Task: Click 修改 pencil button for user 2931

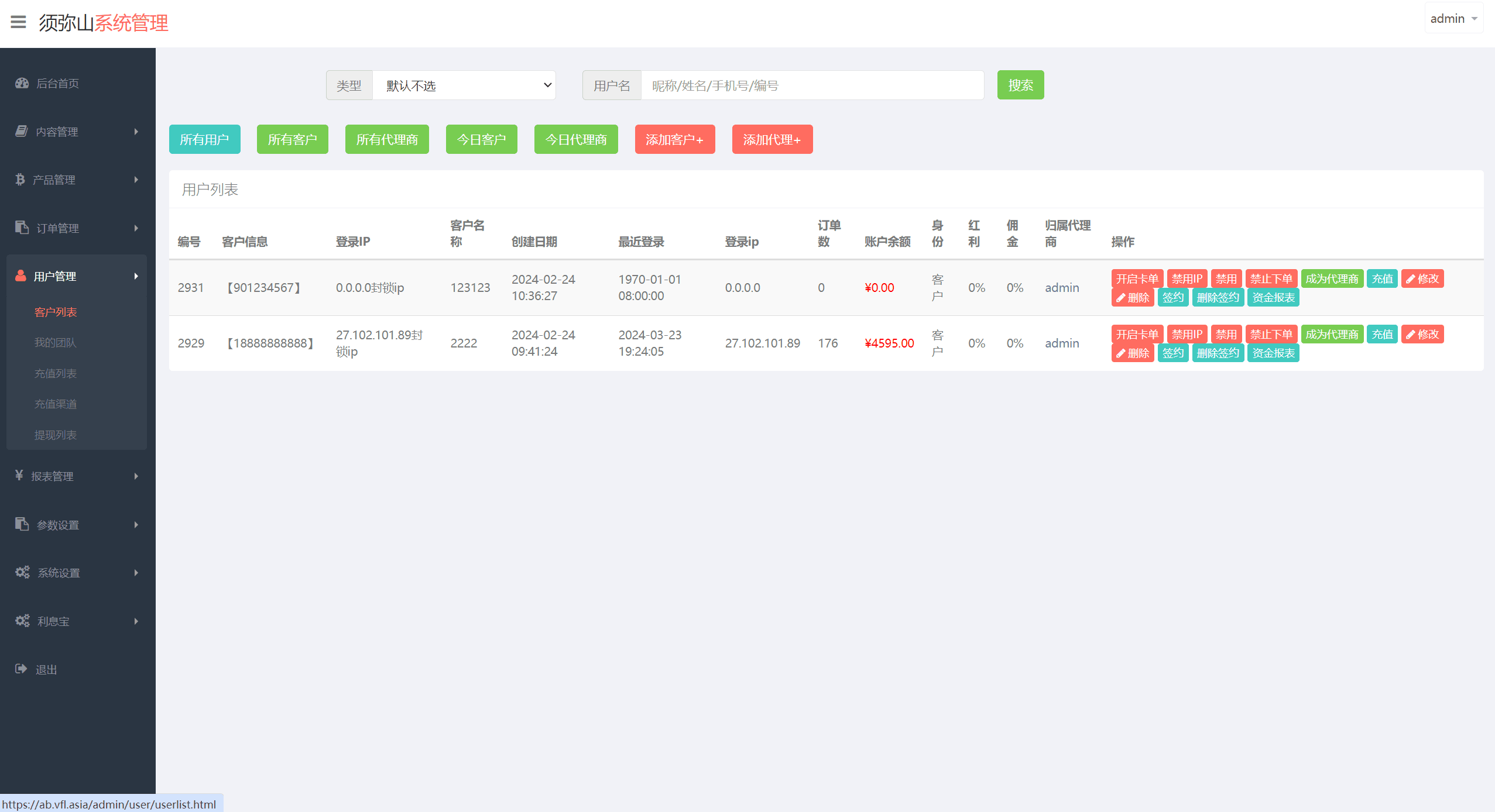Action: click(1422, 278)
